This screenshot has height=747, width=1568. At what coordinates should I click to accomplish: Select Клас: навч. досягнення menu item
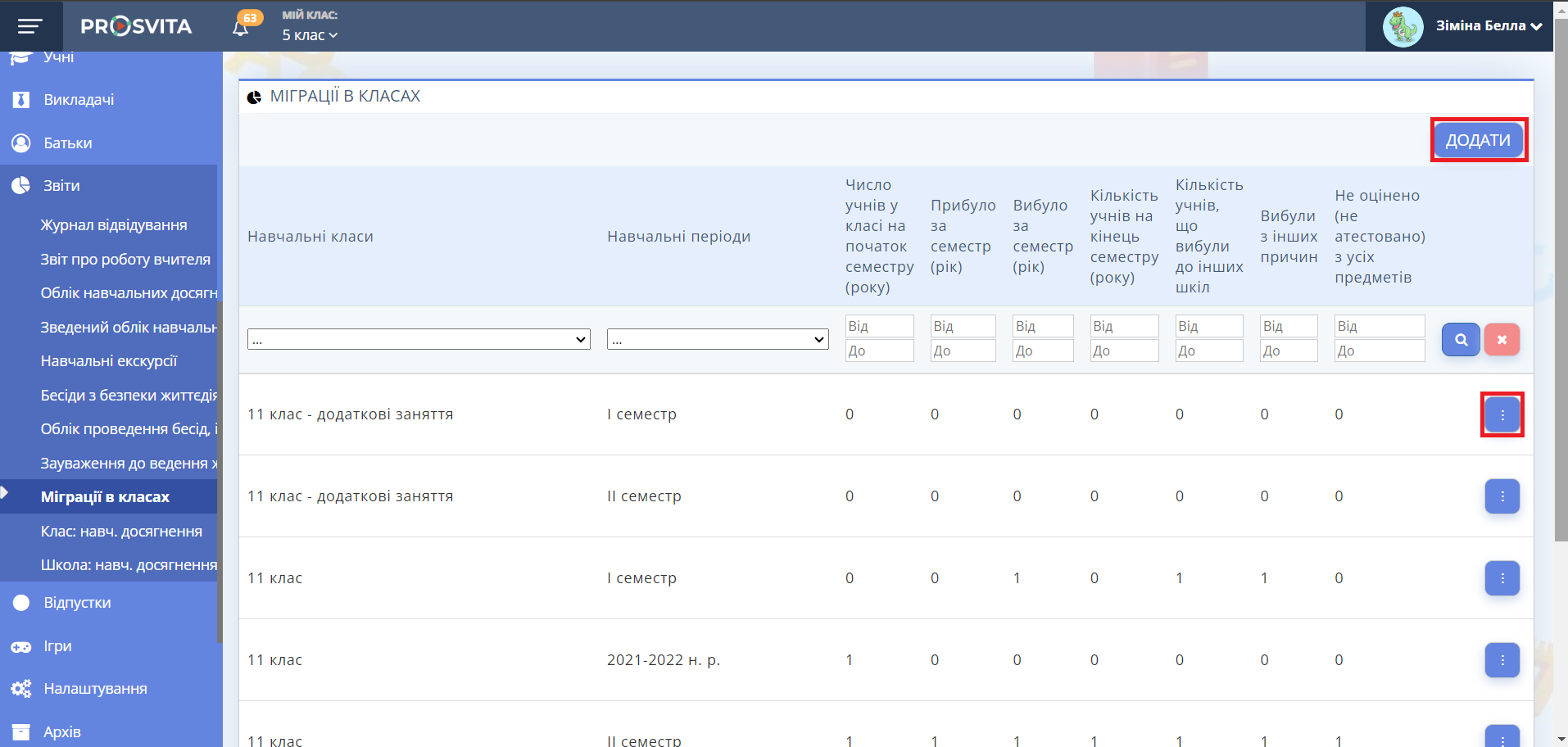click(121, 532)
